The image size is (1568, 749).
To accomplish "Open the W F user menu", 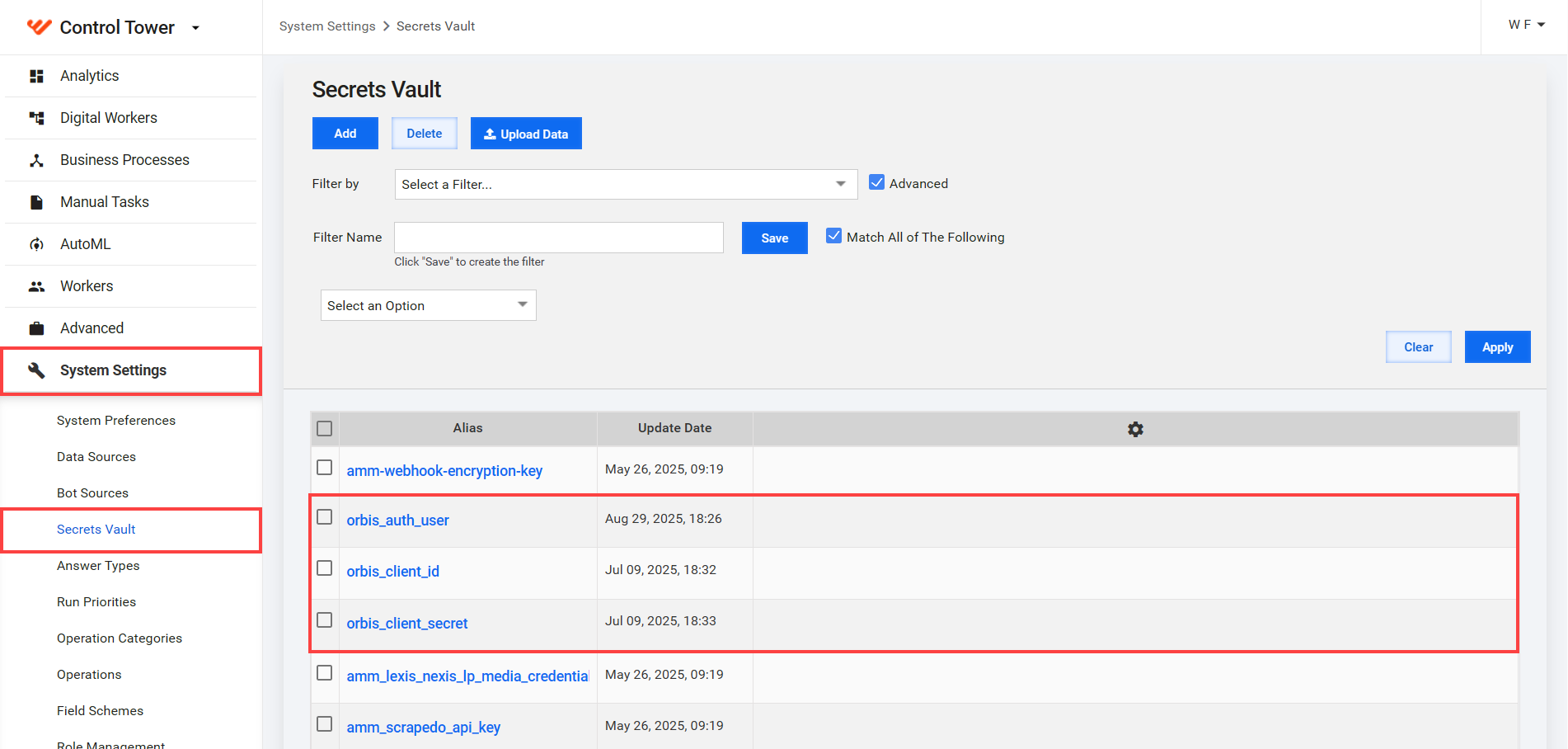I will (x=1526, y=25).
